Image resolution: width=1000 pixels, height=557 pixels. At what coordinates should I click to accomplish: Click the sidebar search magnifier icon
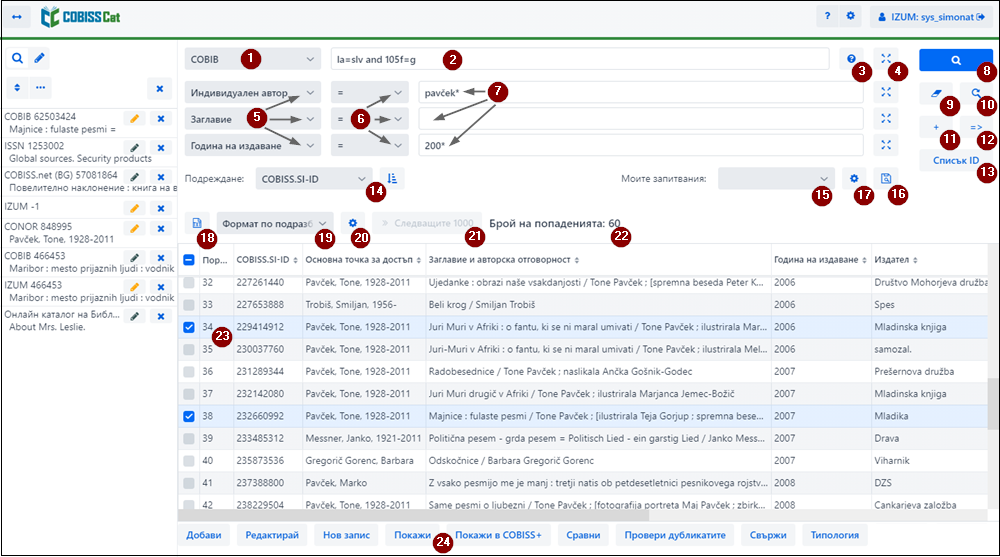click(17, 58)
